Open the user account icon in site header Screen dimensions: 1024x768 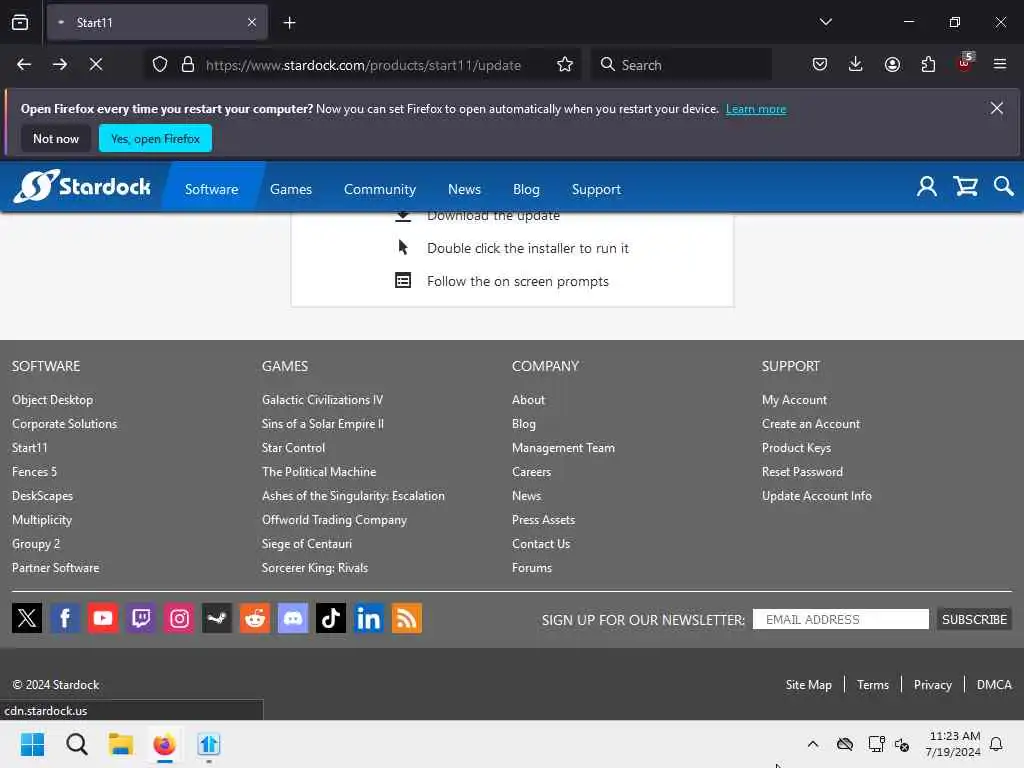pyautogui.click(x=926, y=187)
